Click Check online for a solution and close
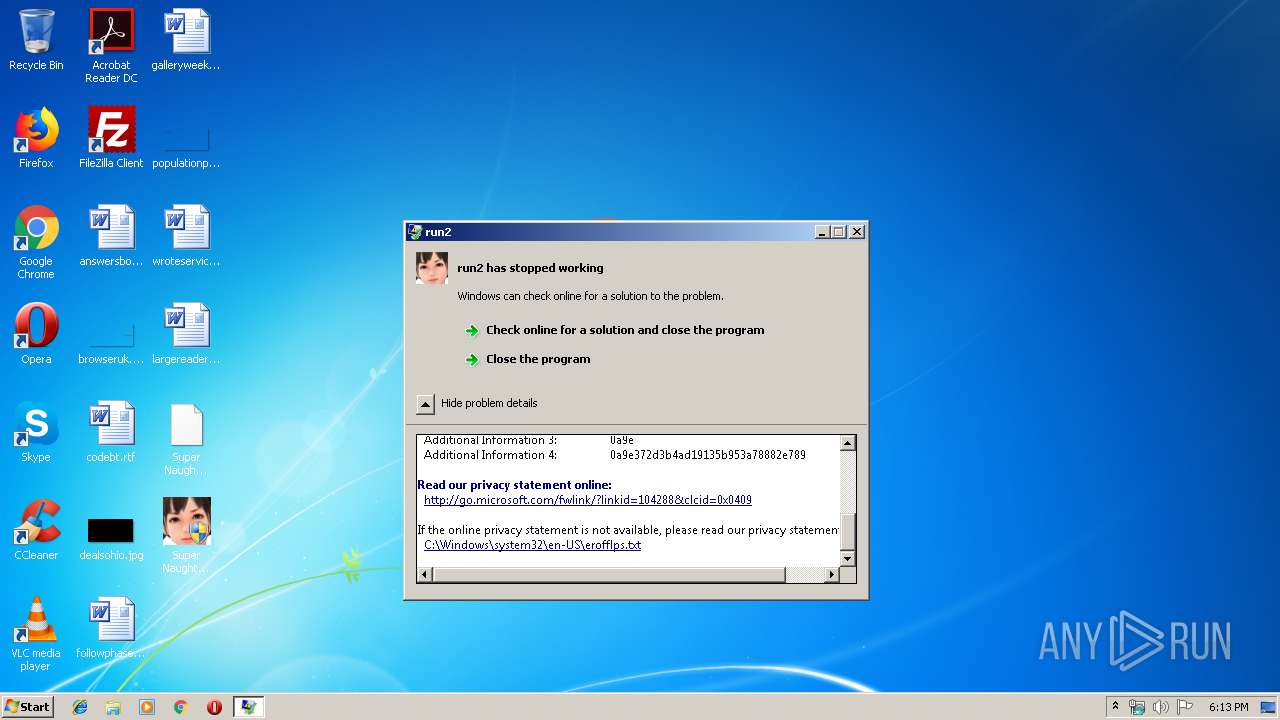This screenshot has width=1280, height=720. point(625,330)
